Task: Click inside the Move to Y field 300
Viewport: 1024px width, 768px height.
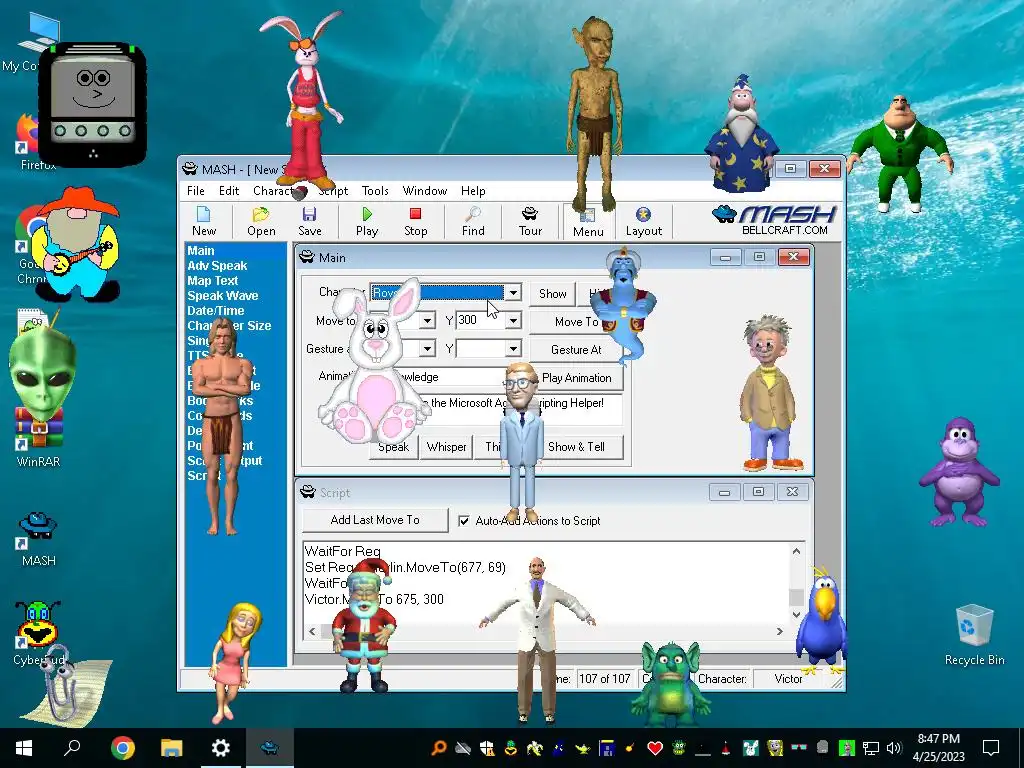Action: (480, 320)
